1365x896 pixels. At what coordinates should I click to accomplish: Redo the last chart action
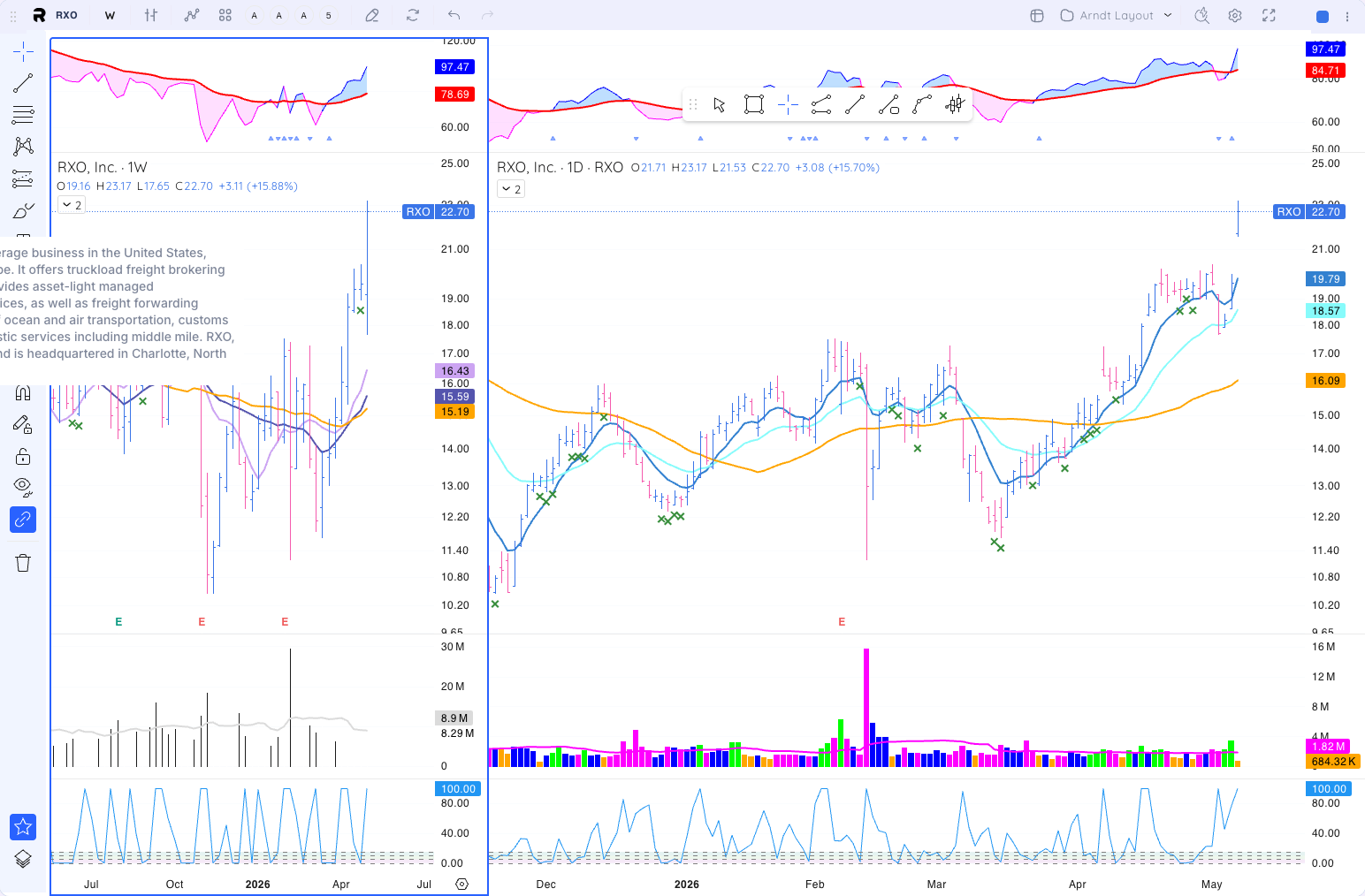click(487, 15)
